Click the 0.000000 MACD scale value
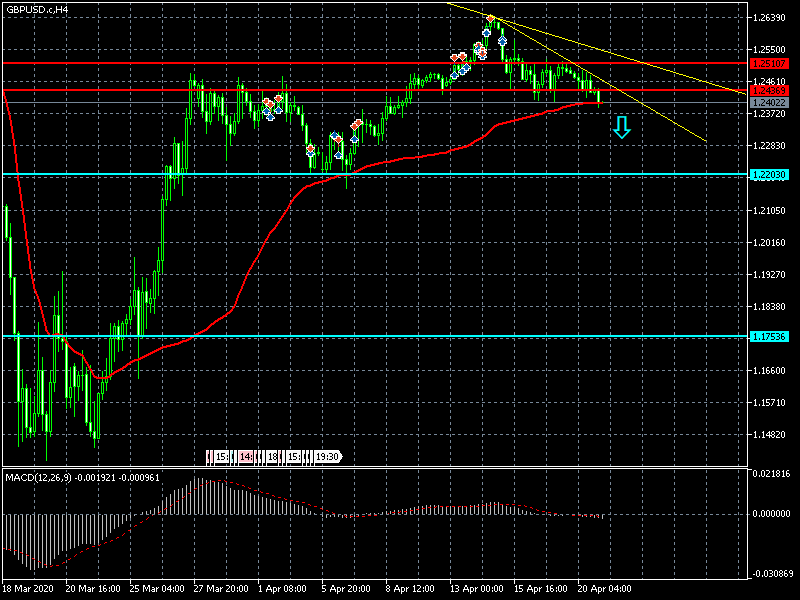The image size is (800, 600). coord(771,514)
